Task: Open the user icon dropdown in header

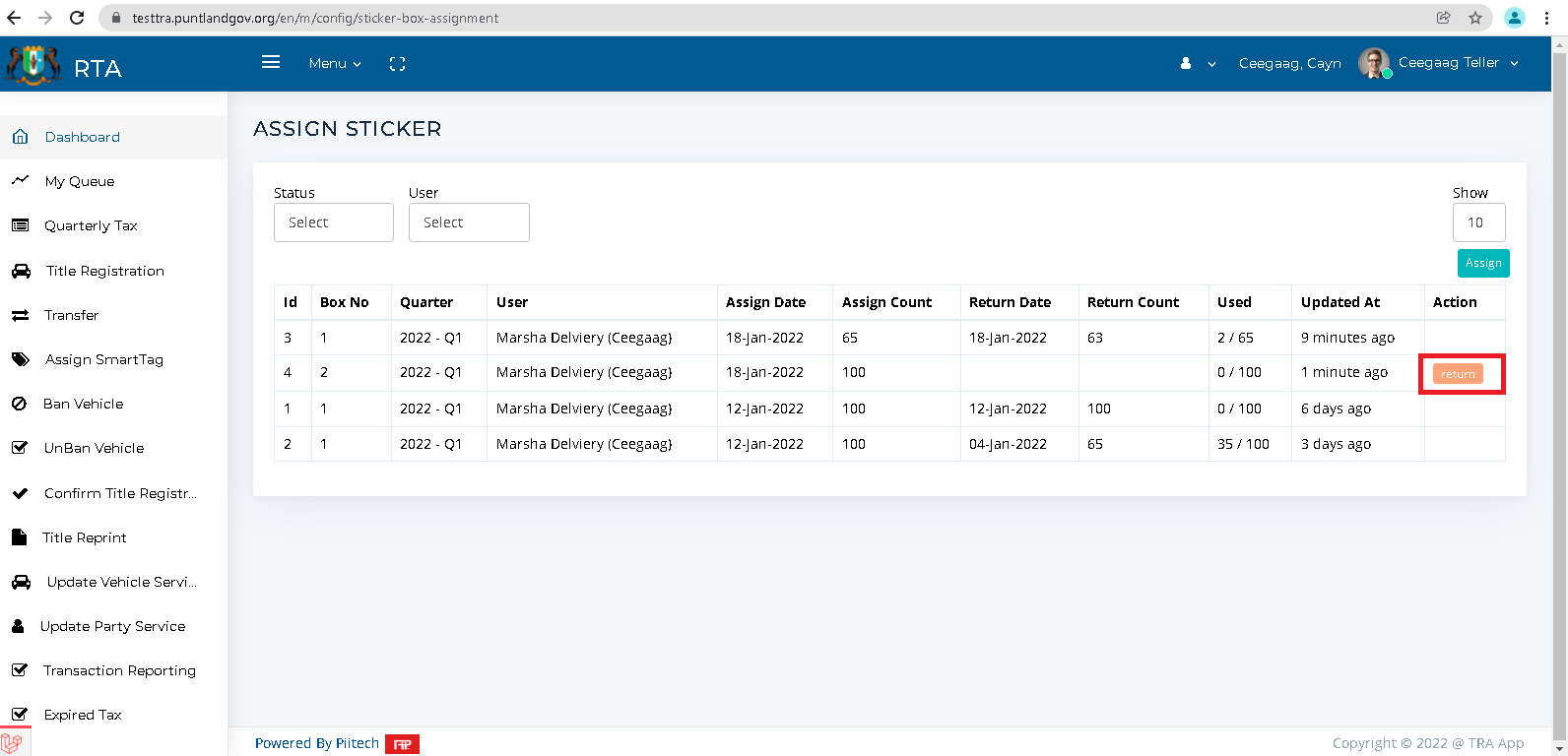Action: (1198, 63)
